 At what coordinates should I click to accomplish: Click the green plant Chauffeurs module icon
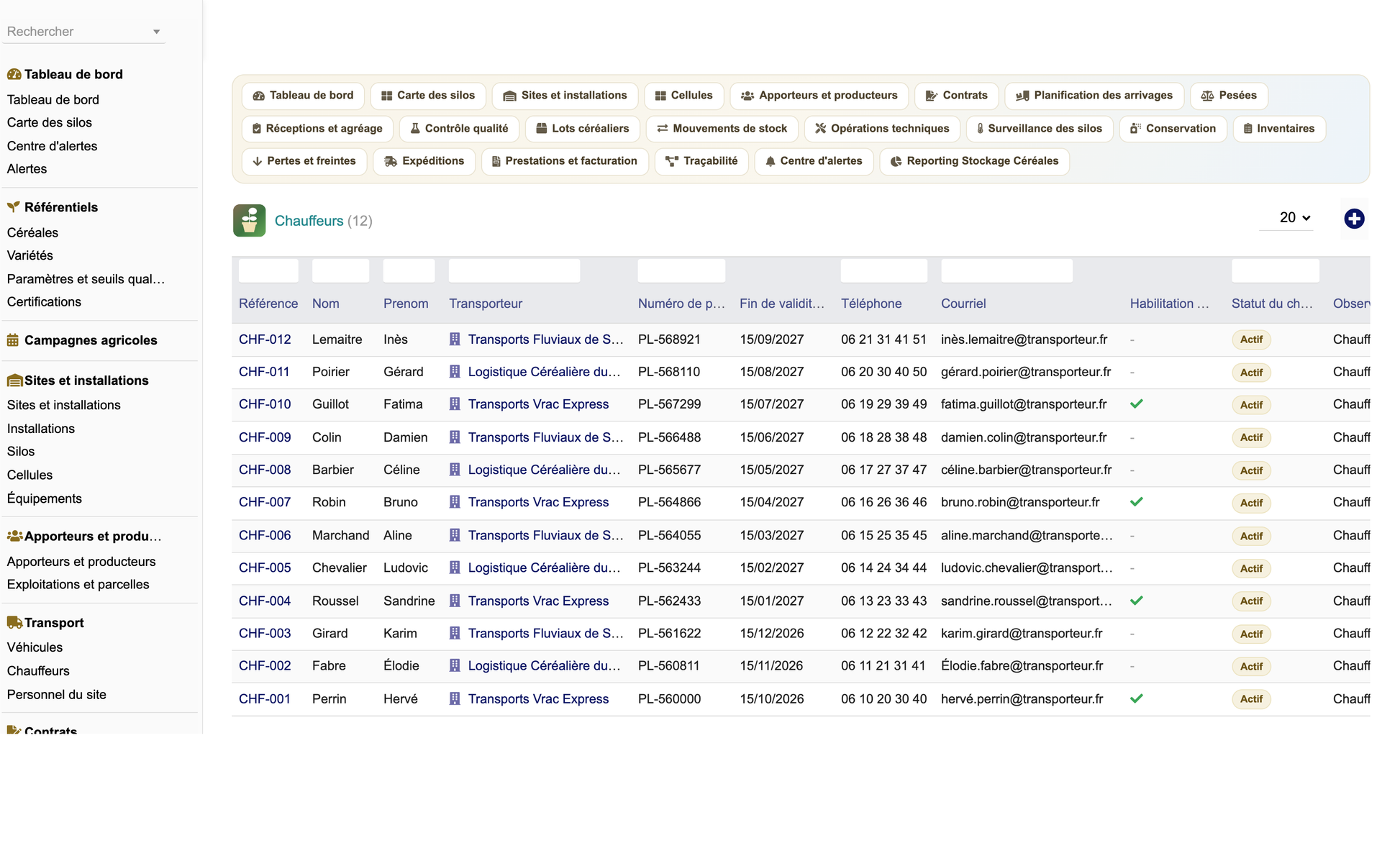249,221
